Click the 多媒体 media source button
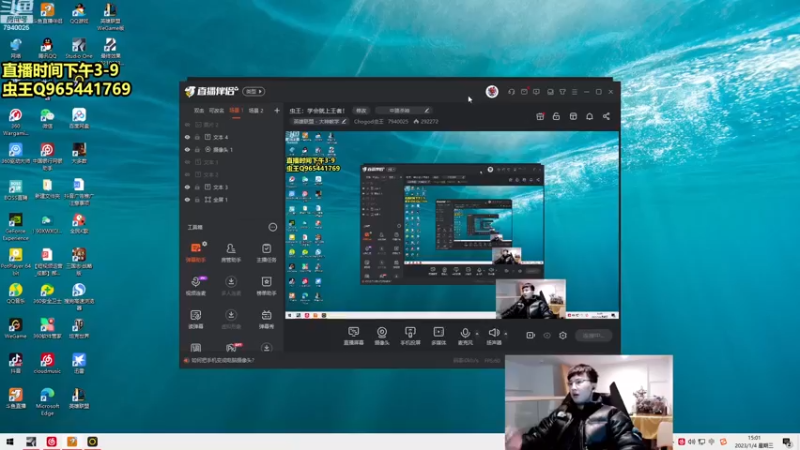 tap(438, 336)
